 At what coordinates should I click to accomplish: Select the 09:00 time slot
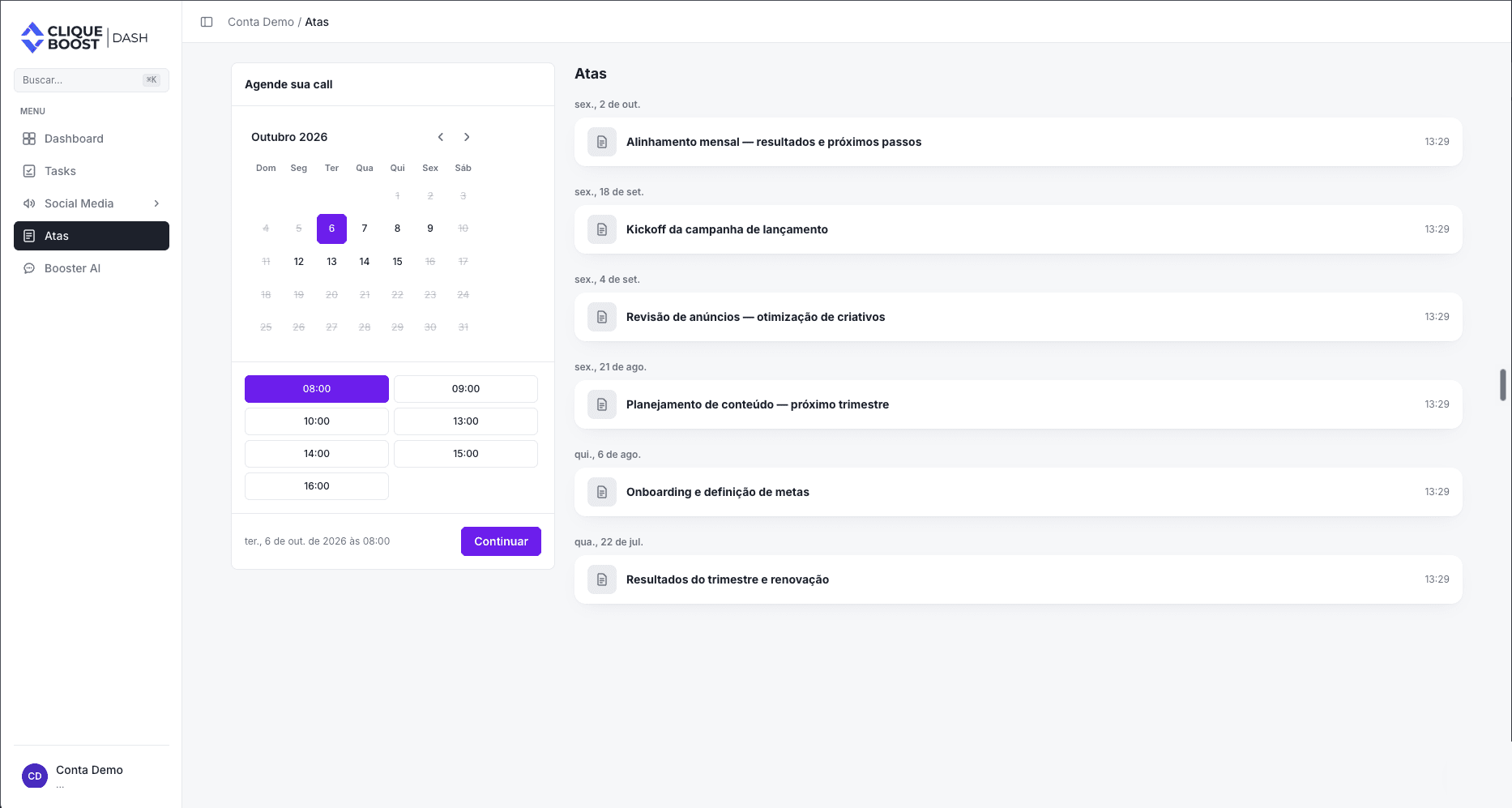tap(466, 389)
